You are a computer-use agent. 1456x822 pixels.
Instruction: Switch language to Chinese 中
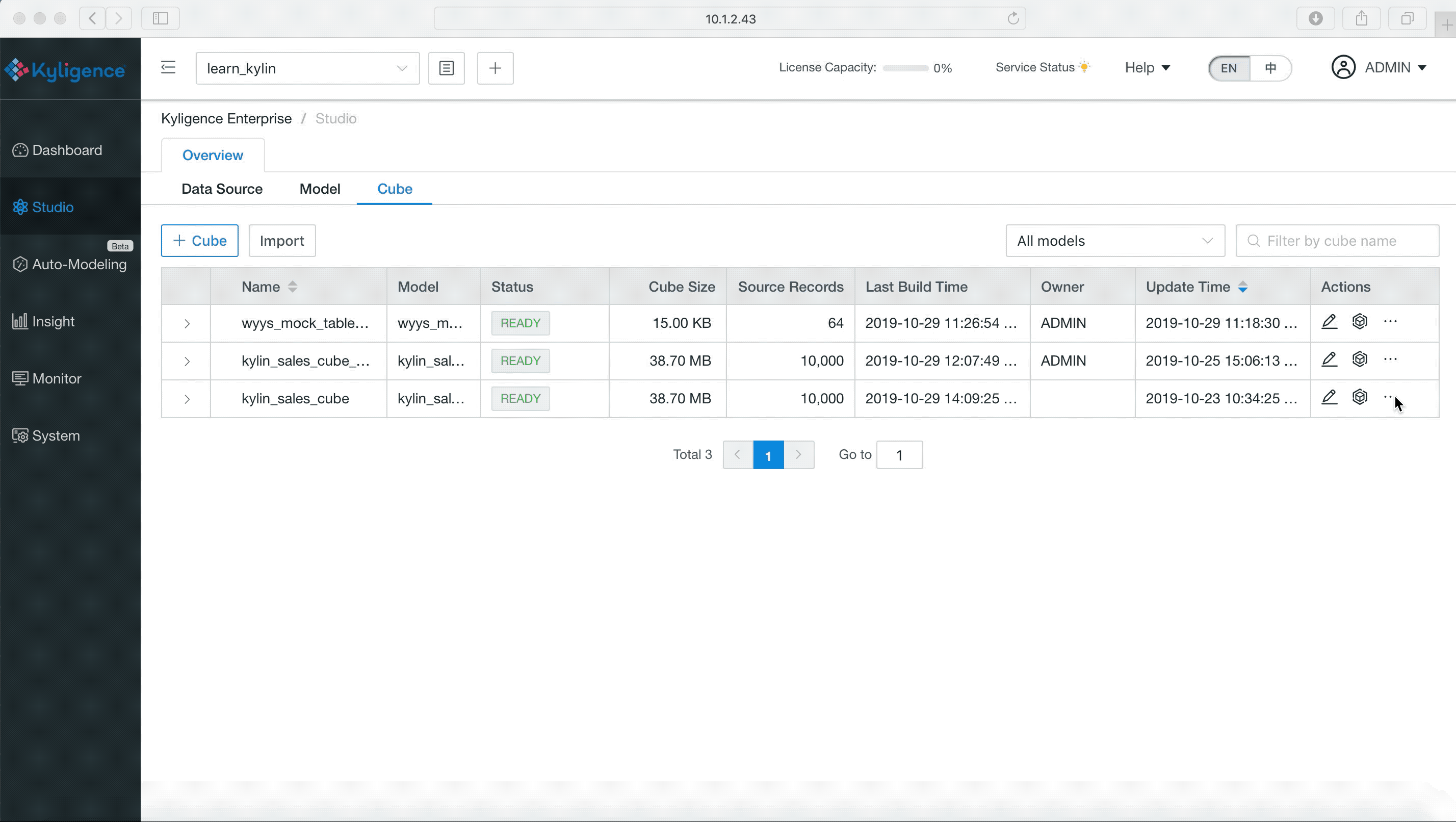[x=1270, y=68]
